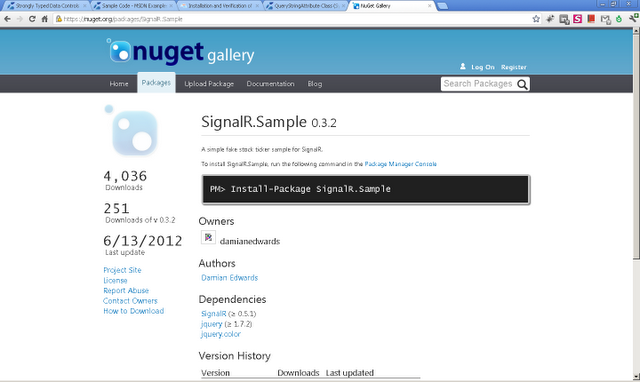Click the scrollbar down arrow
This screenshot has width=640, height=382.
[636, 377]
